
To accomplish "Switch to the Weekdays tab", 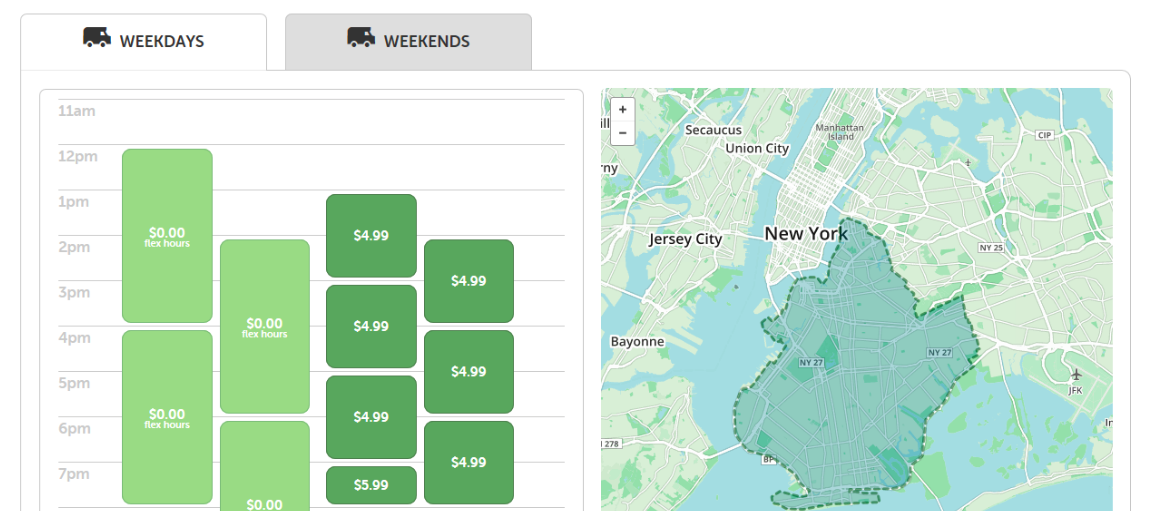I will [144, 41].
